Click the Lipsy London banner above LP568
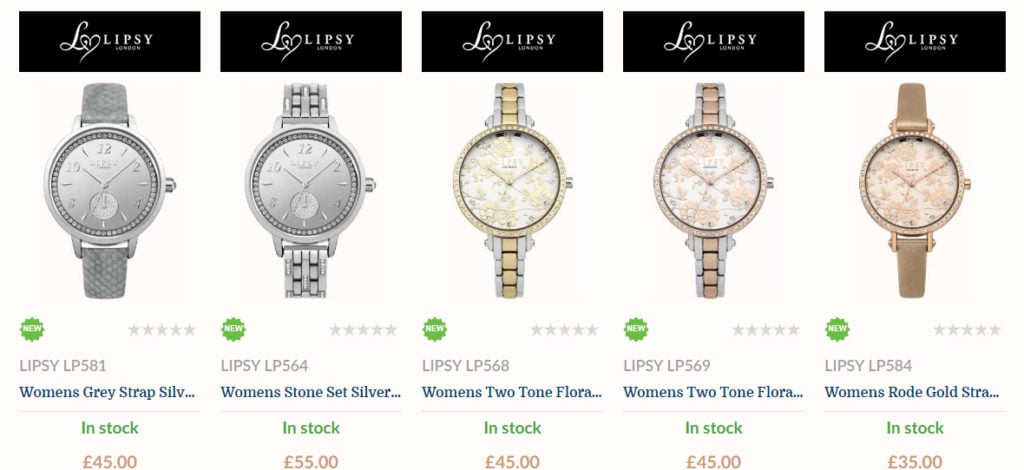 [x=512, y=41]
